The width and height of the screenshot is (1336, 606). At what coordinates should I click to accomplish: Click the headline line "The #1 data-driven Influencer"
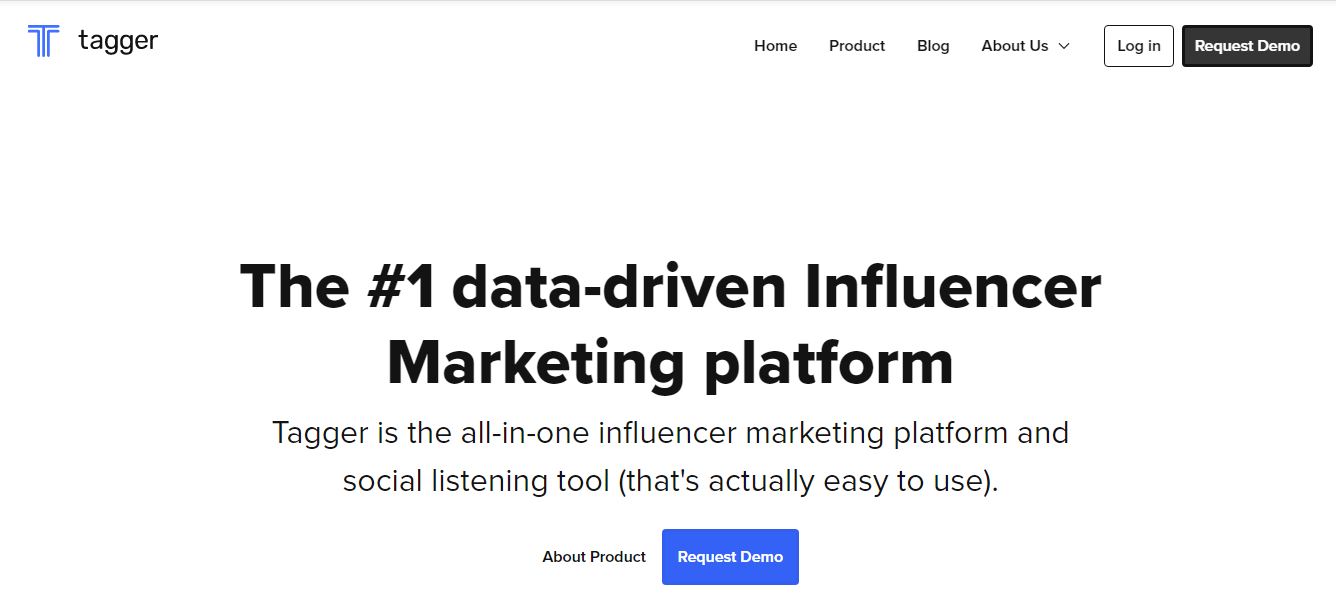click(670, 287)
